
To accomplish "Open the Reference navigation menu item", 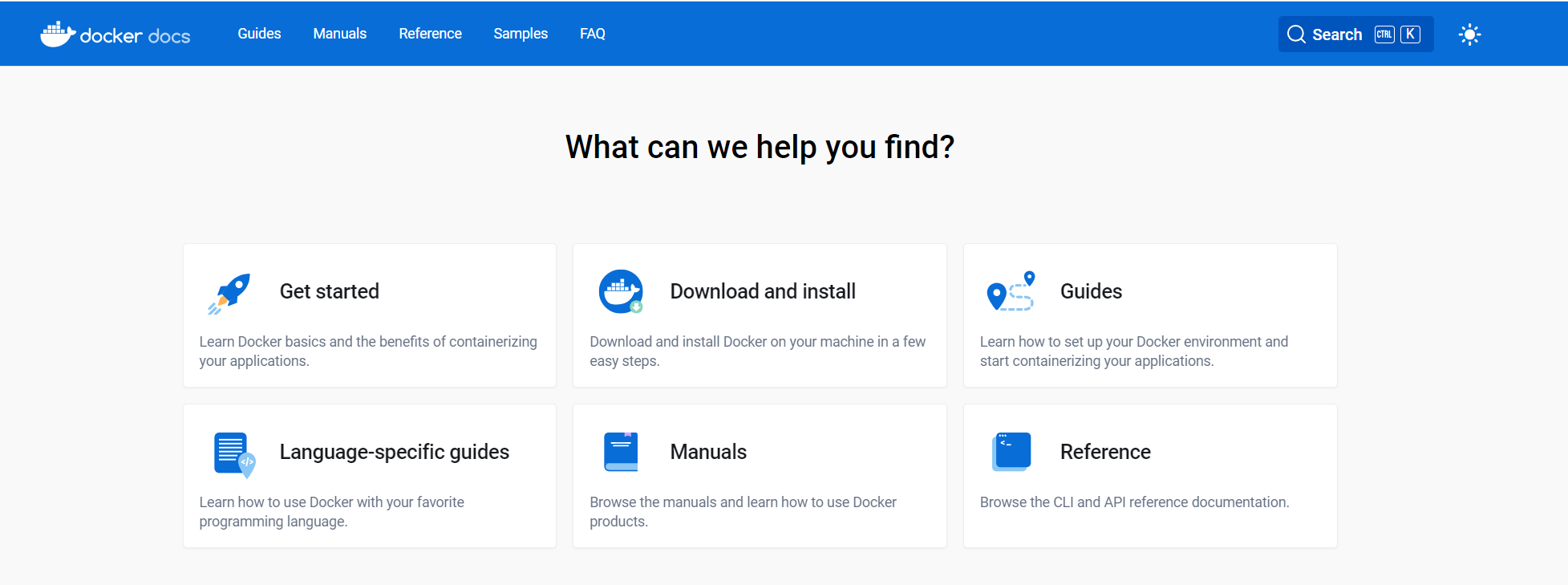I will 431,34.
